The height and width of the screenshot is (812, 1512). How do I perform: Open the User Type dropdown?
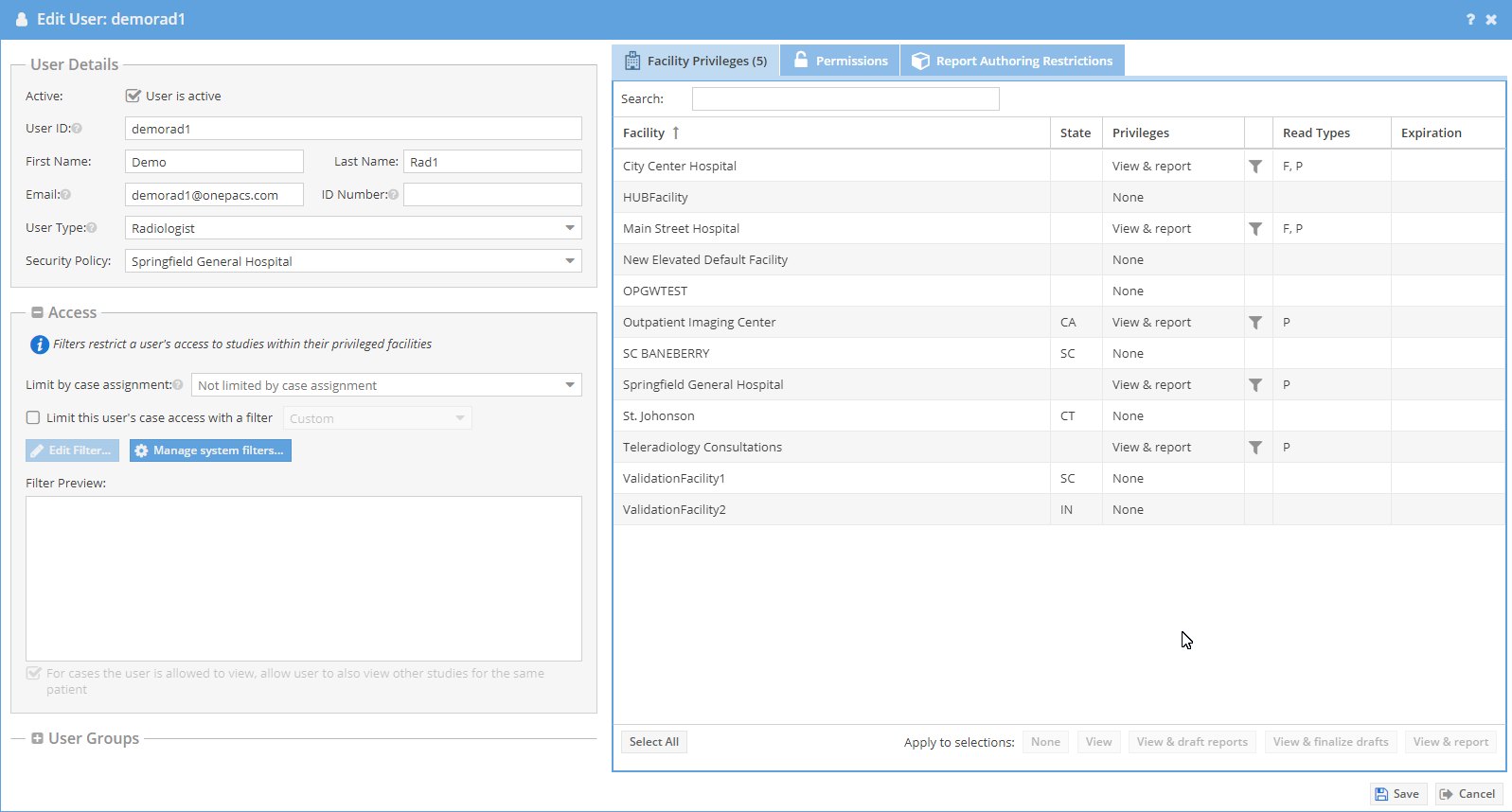[570, 228]
